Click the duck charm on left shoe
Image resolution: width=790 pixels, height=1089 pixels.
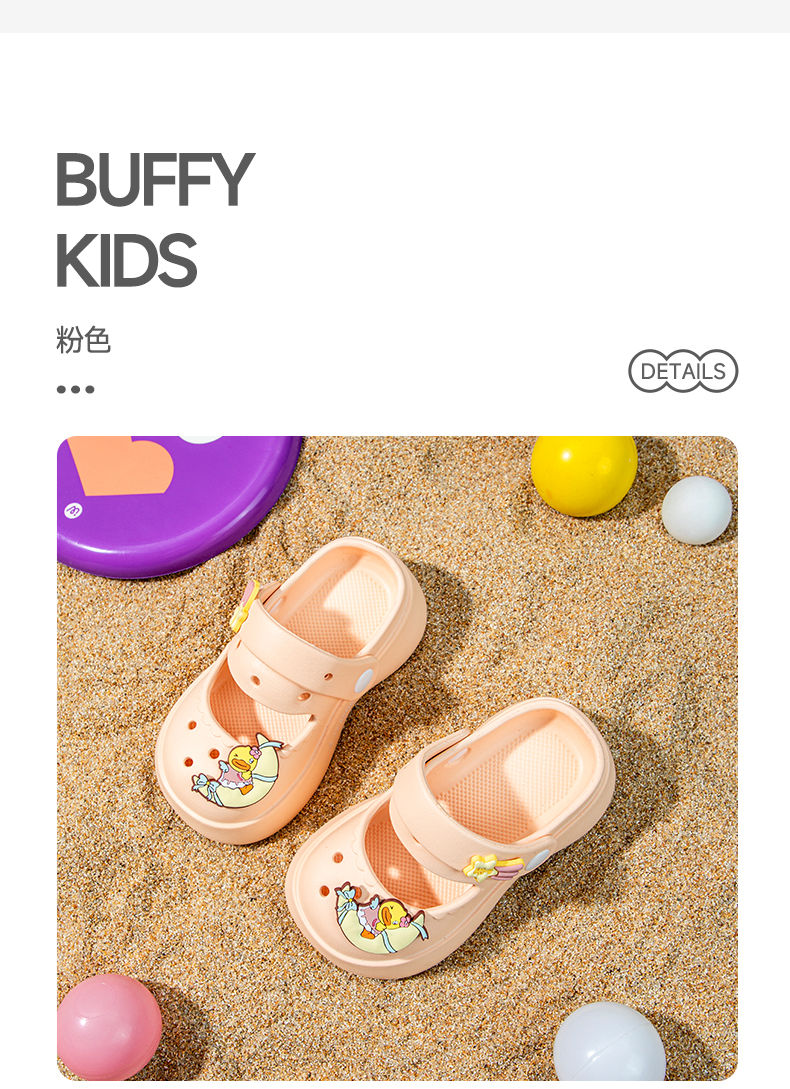point(238,771)
